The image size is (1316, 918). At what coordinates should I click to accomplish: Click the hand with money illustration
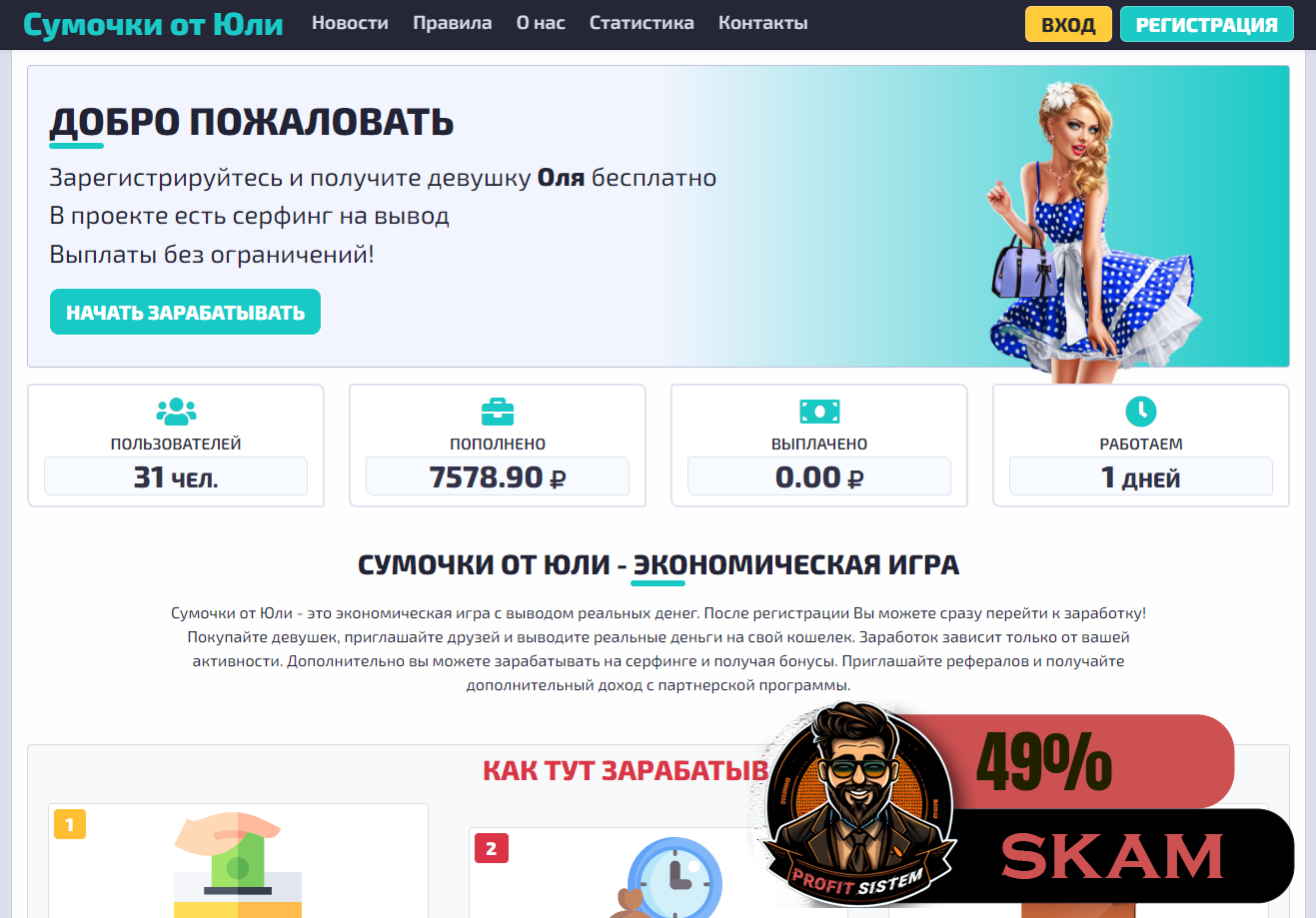(x=238, y=865)
